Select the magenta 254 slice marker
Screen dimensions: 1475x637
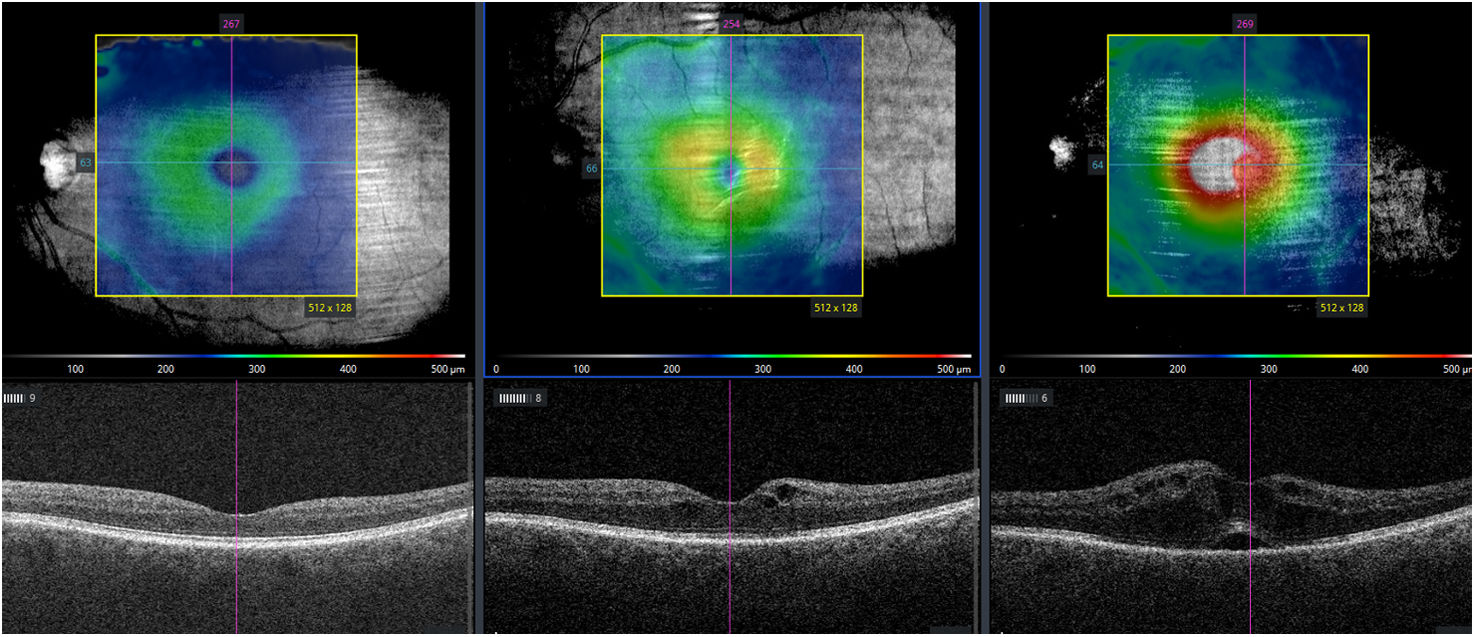pyautogui.click(x=731, y=23)
